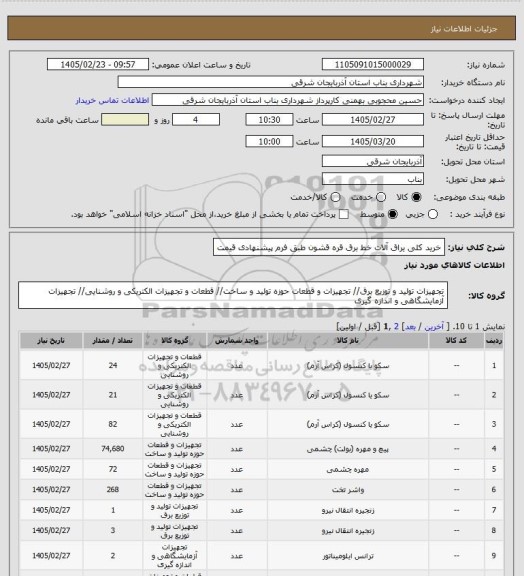Click the ردیف column header
Screen dimensions: 524x576
click(x=494, y=341)
